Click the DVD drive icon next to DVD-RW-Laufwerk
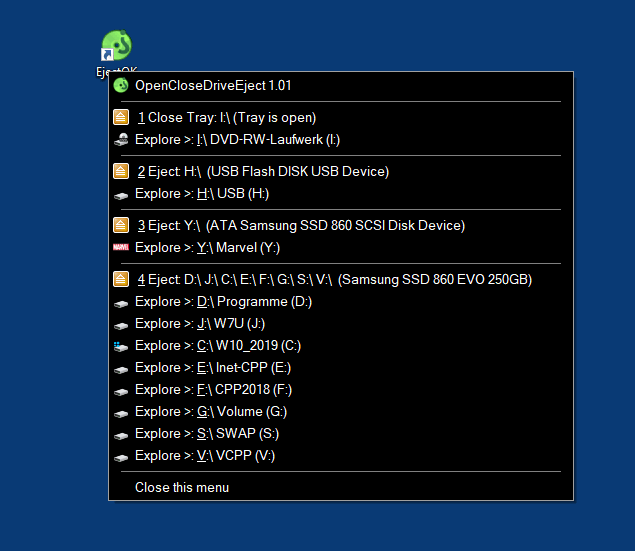The image size is (635, 551). [121, 140]
